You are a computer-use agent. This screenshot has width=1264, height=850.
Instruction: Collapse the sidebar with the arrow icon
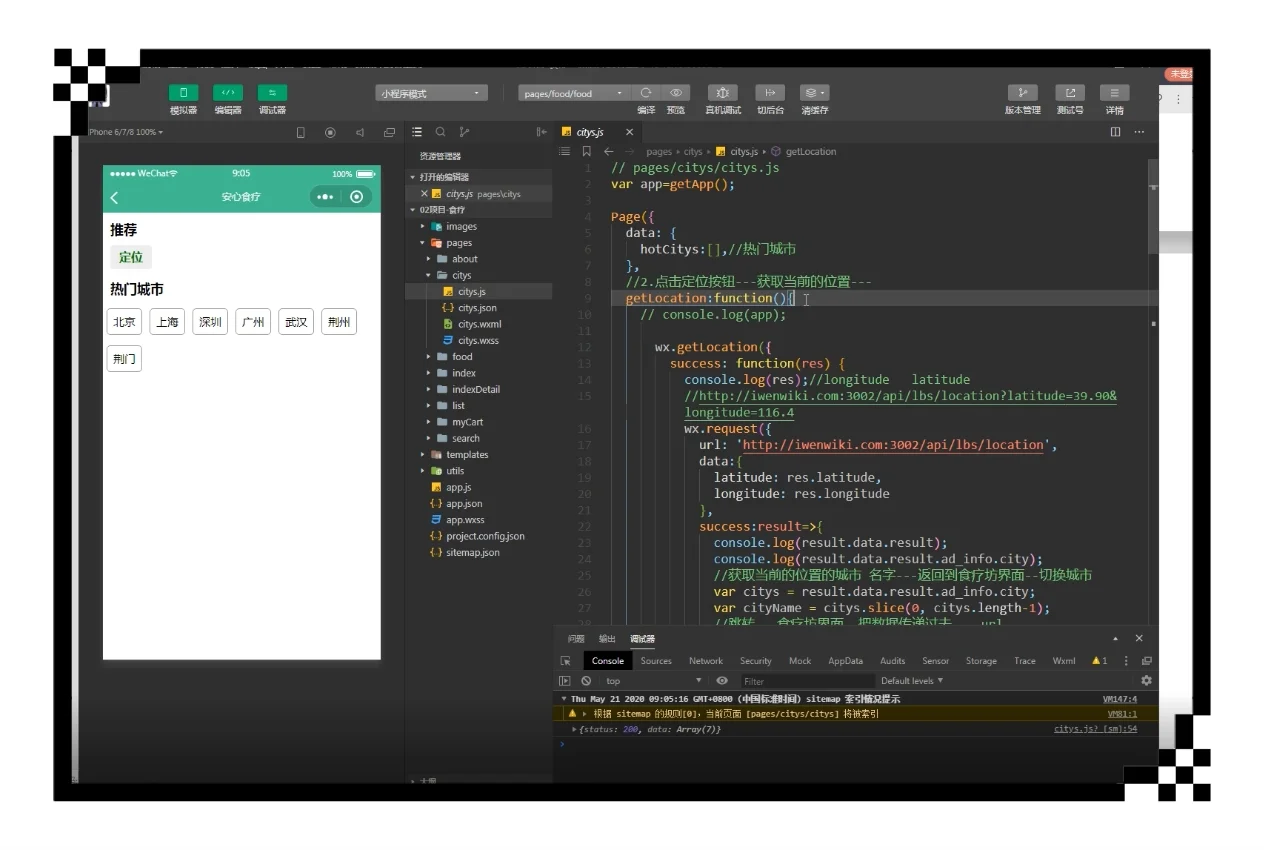(x=541, y=132)
